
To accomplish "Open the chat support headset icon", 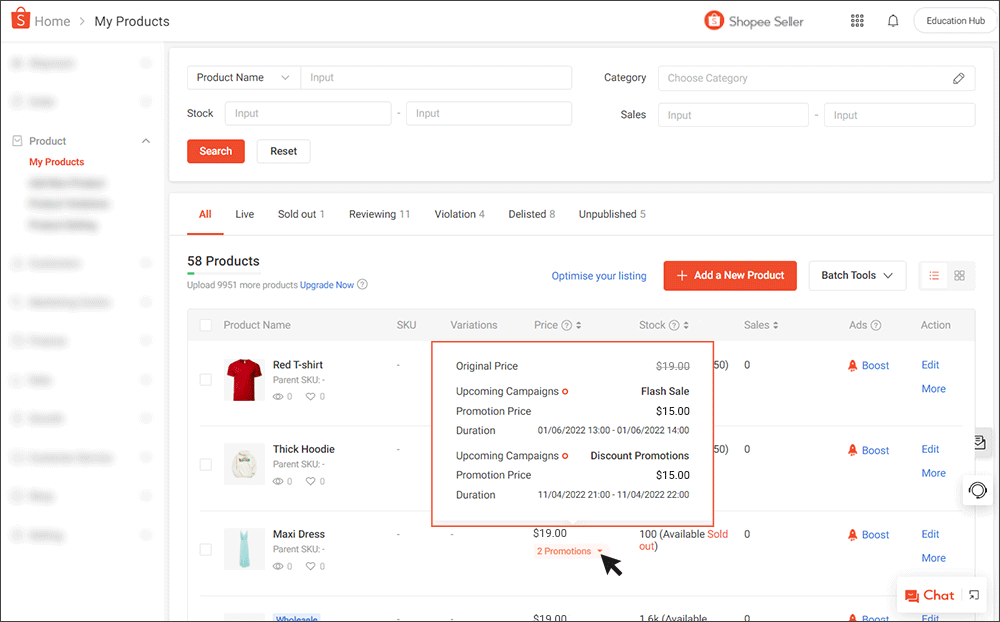I will click(978, 490).
